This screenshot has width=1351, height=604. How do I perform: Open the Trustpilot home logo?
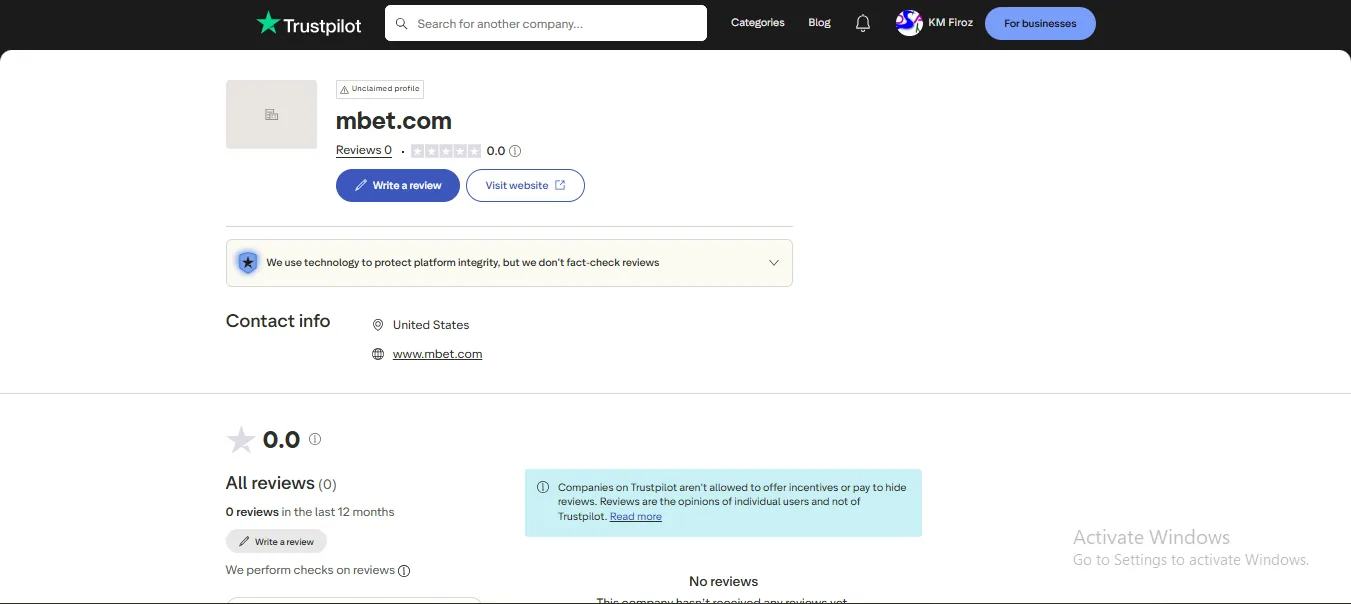click(x=309, y=23)
